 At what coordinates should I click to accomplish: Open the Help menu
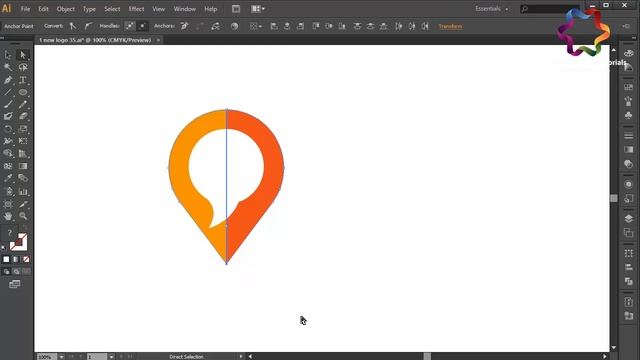(211, 9)
